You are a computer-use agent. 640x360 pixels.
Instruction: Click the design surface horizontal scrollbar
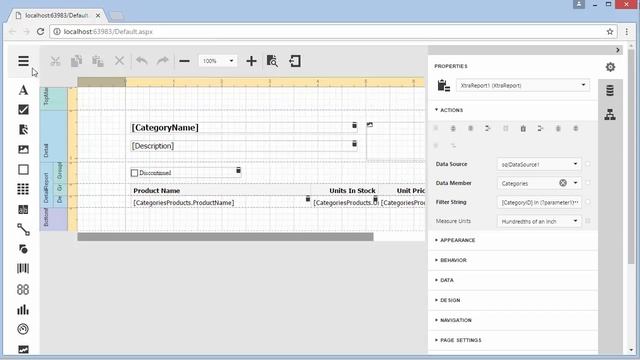point(225,237)
